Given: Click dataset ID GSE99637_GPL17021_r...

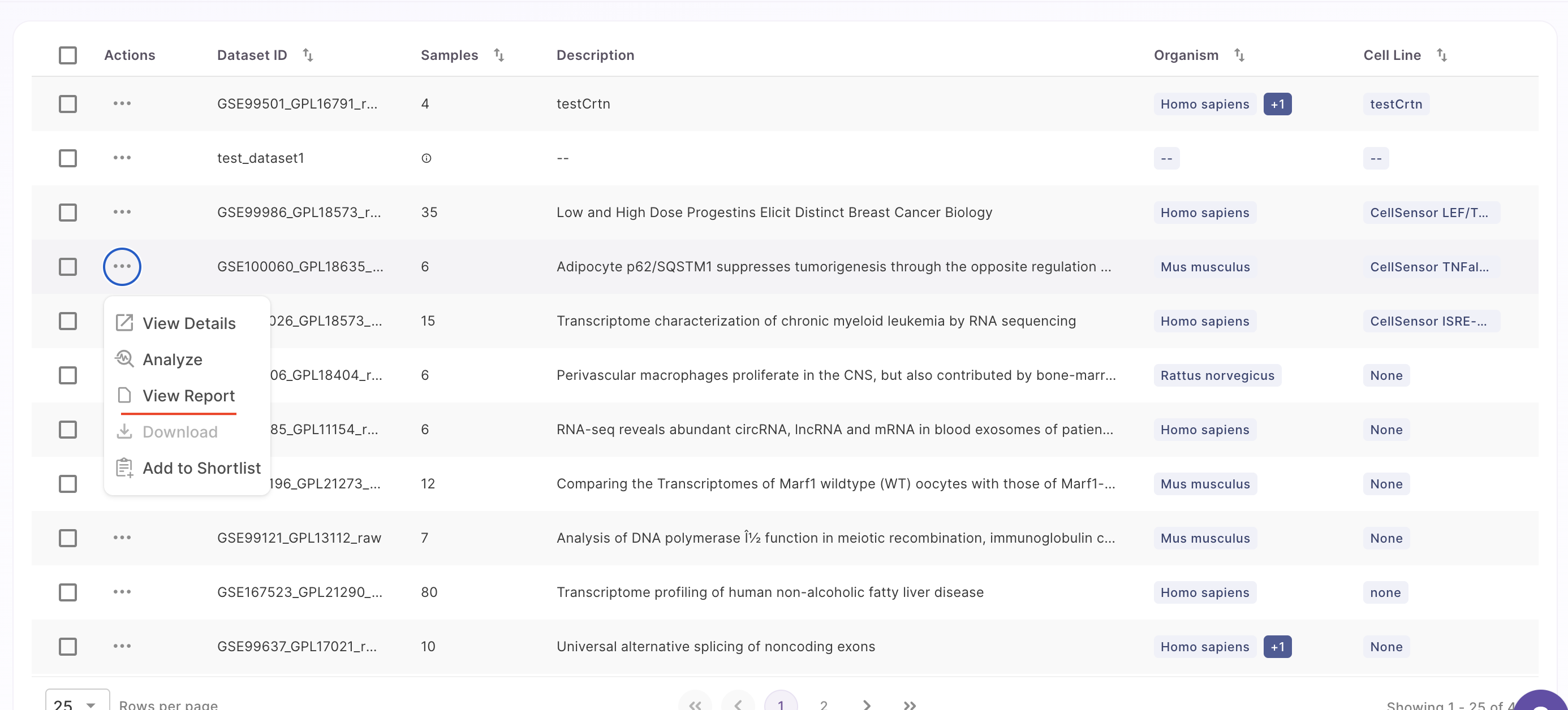Looking at the screenshot, I should (297, 646).
